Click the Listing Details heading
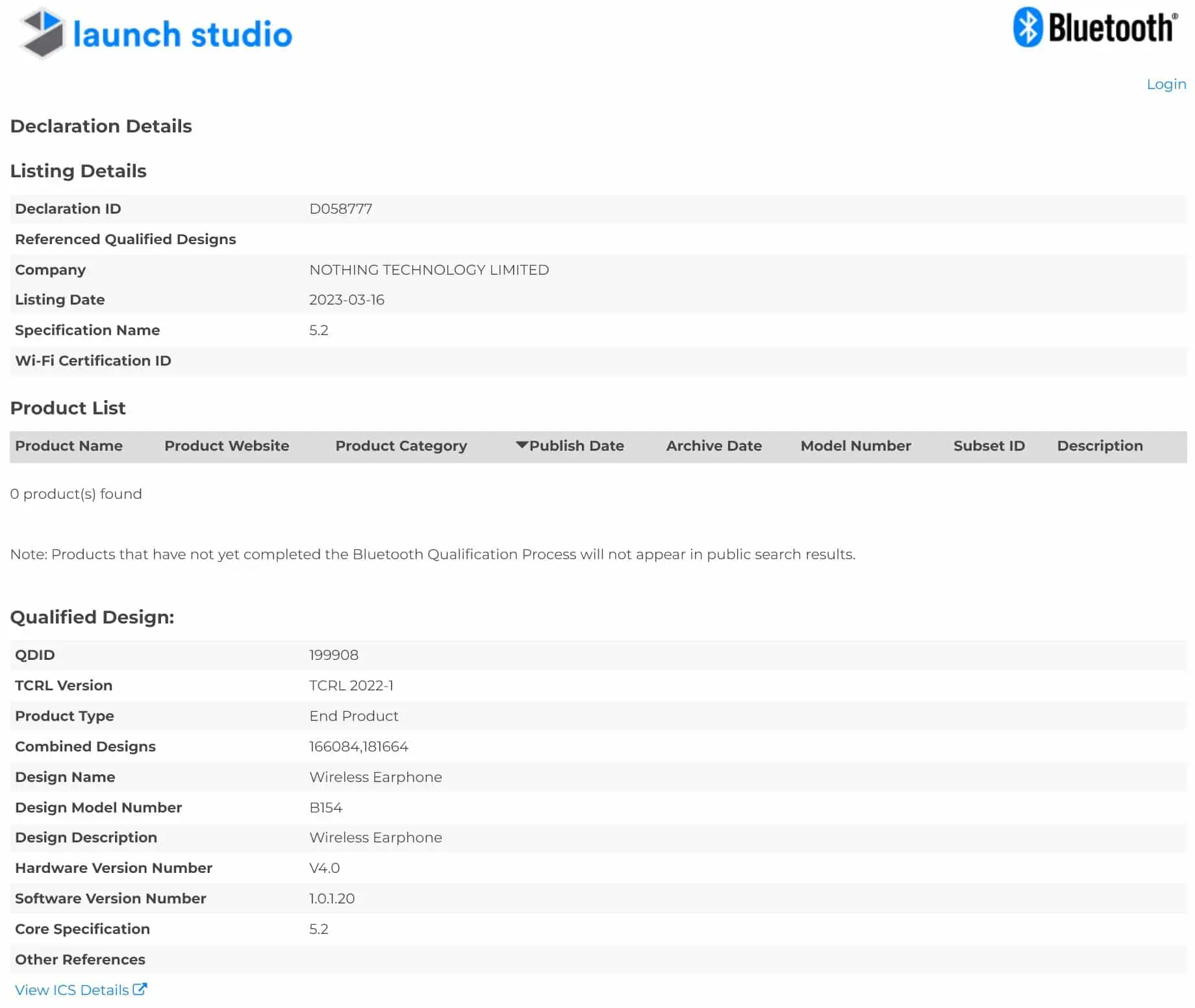Screen dimensions: 1195x1008 tap(78, 171)
